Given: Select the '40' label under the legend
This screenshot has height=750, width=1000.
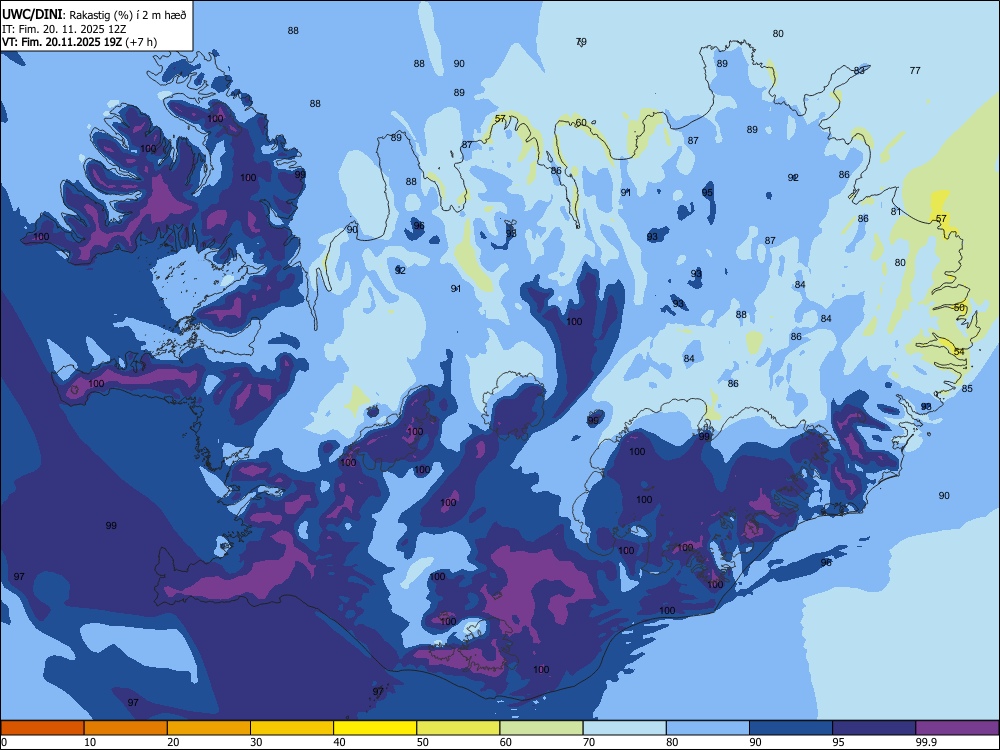Looking at the screenshot, I should pos(340,742).
